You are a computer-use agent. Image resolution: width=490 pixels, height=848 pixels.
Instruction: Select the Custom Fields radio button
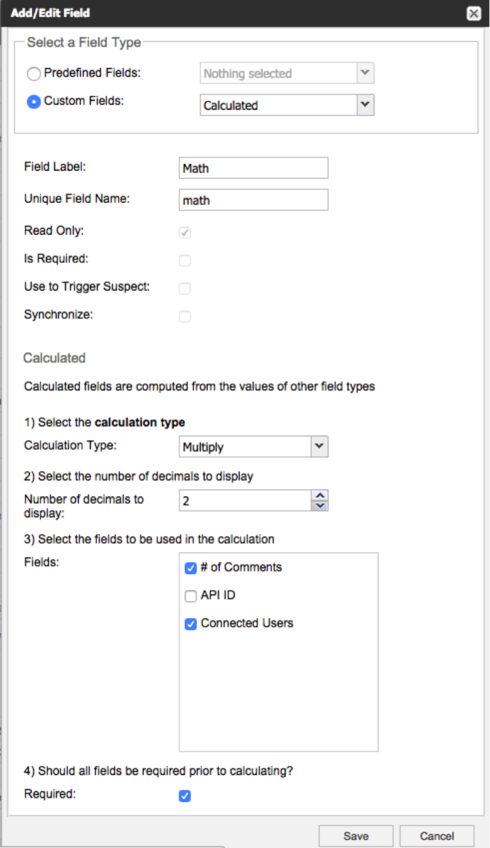point(34,102)
